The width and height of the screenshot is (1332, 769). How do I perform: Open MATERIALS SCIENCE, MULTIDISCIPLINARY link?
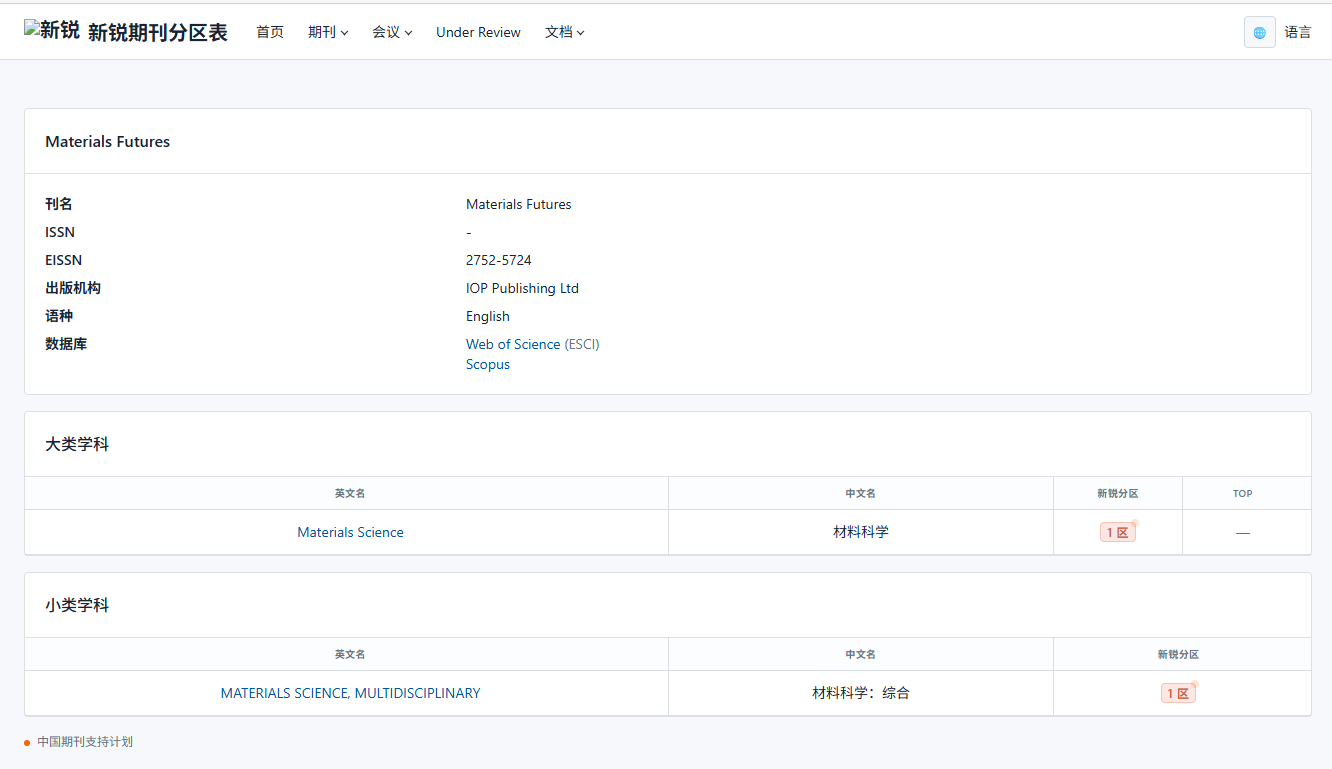point(350,693)
